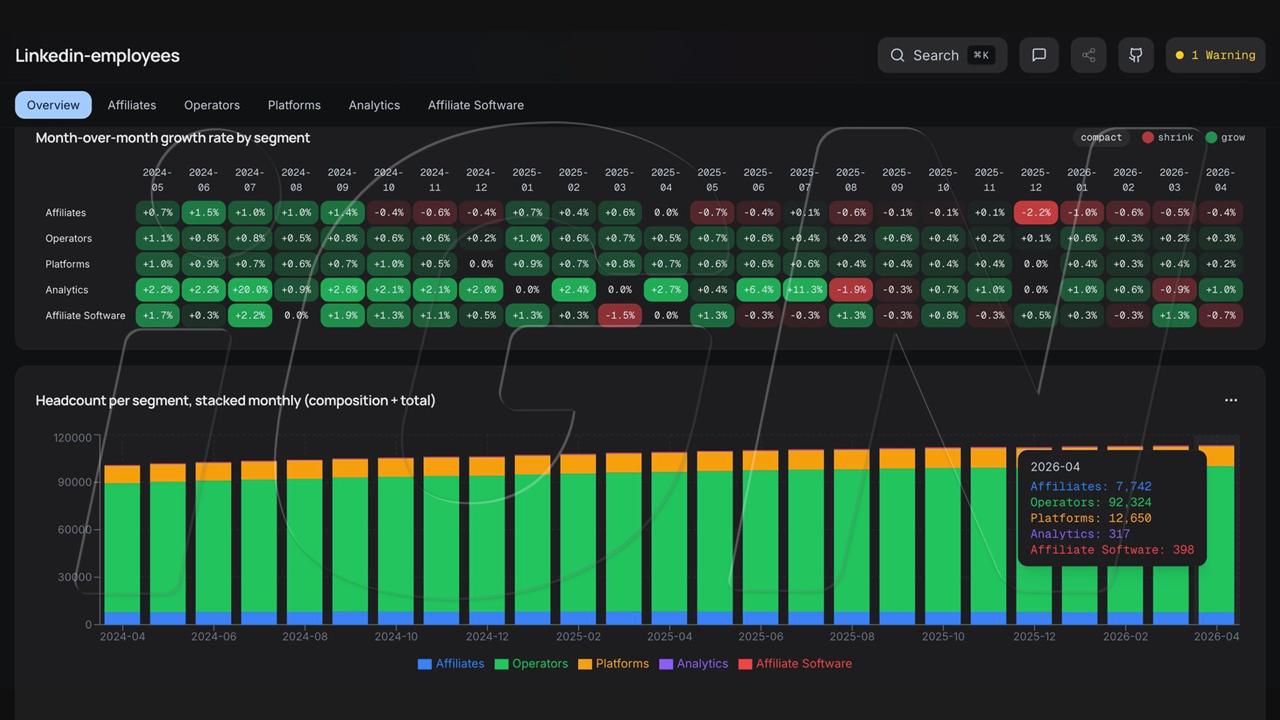Viewport: 1280px width, 720px height.
Task: Open the three-dot menu on the headcount chart
Action: coord(1231,400)
